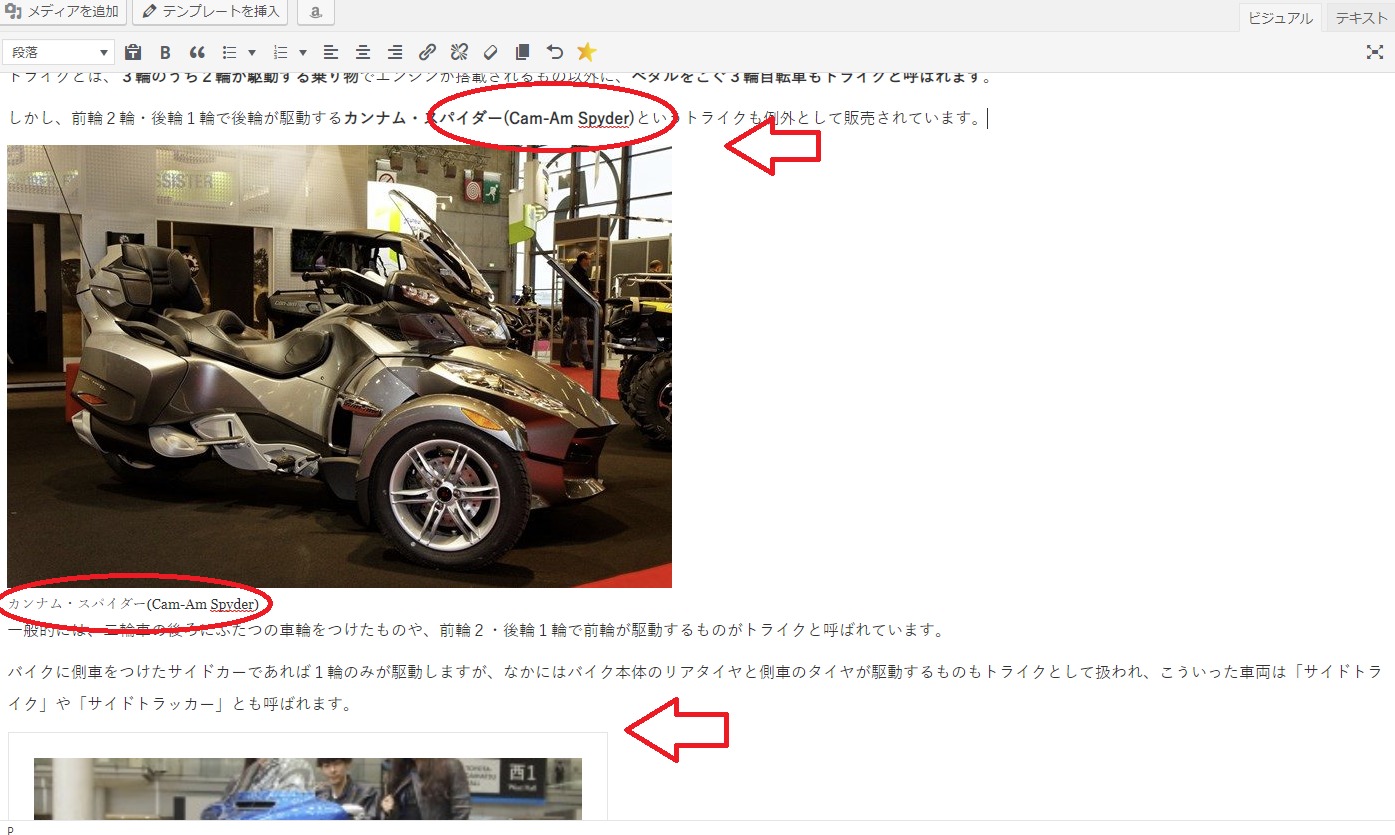Click the sentence starting しかし、前輪２輪
This screenshot has height=835, width=1395.
(496, 118)
